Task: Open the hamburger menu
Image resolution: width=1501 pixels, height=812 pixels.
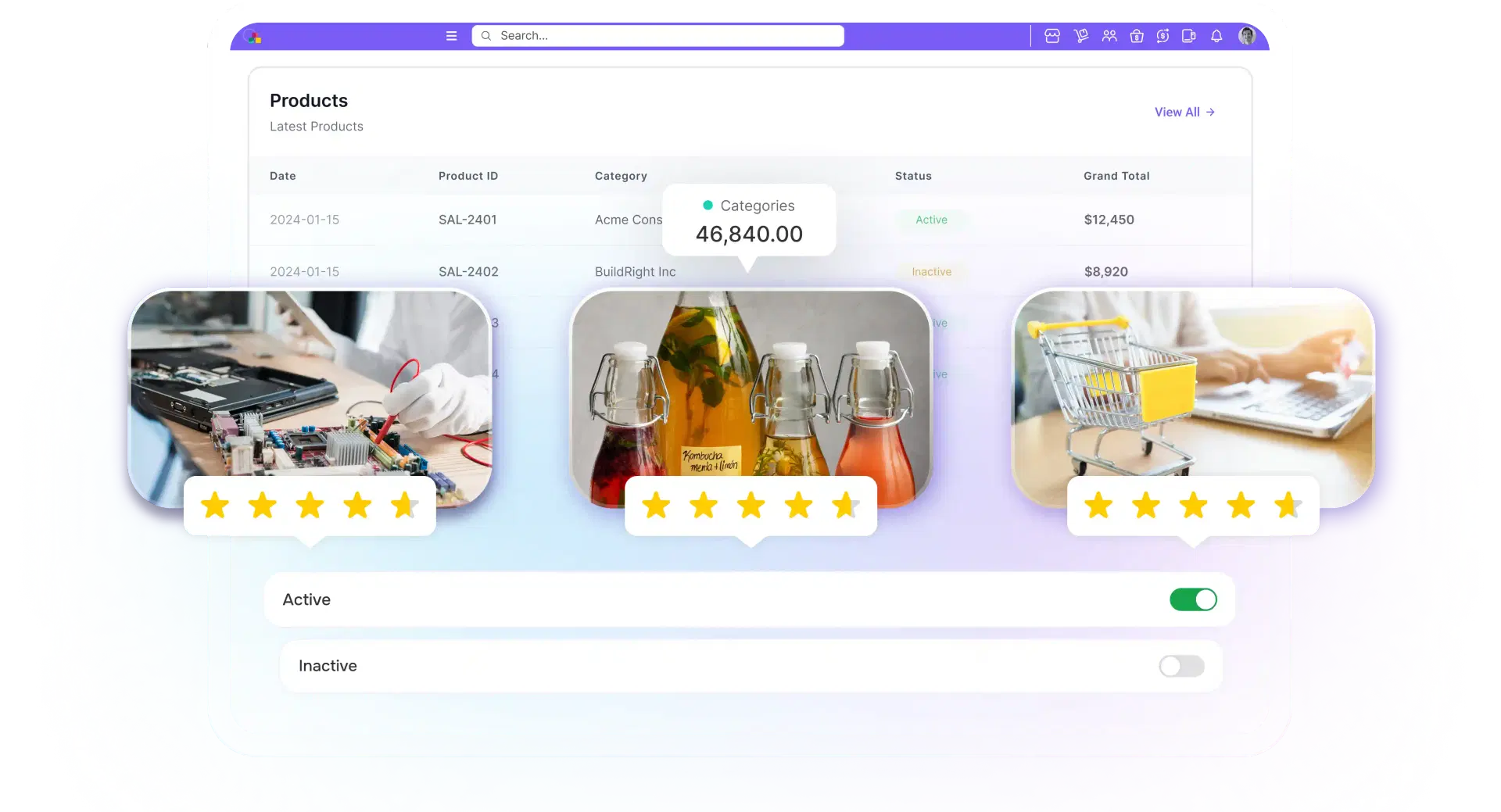Action: point(451,36)
